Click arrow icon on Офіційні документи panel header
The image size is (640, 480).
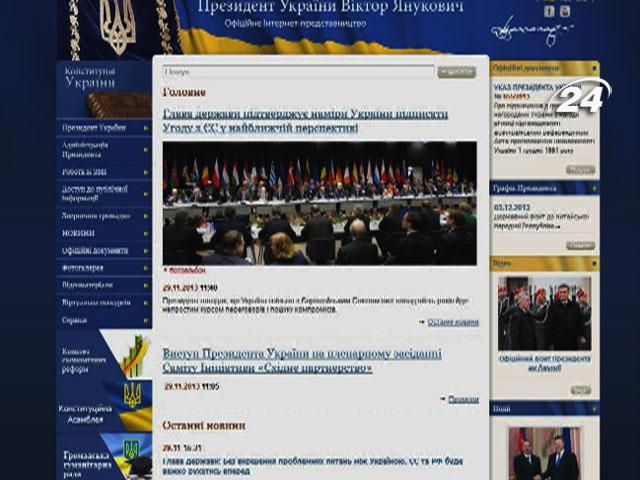click(594, 69)
